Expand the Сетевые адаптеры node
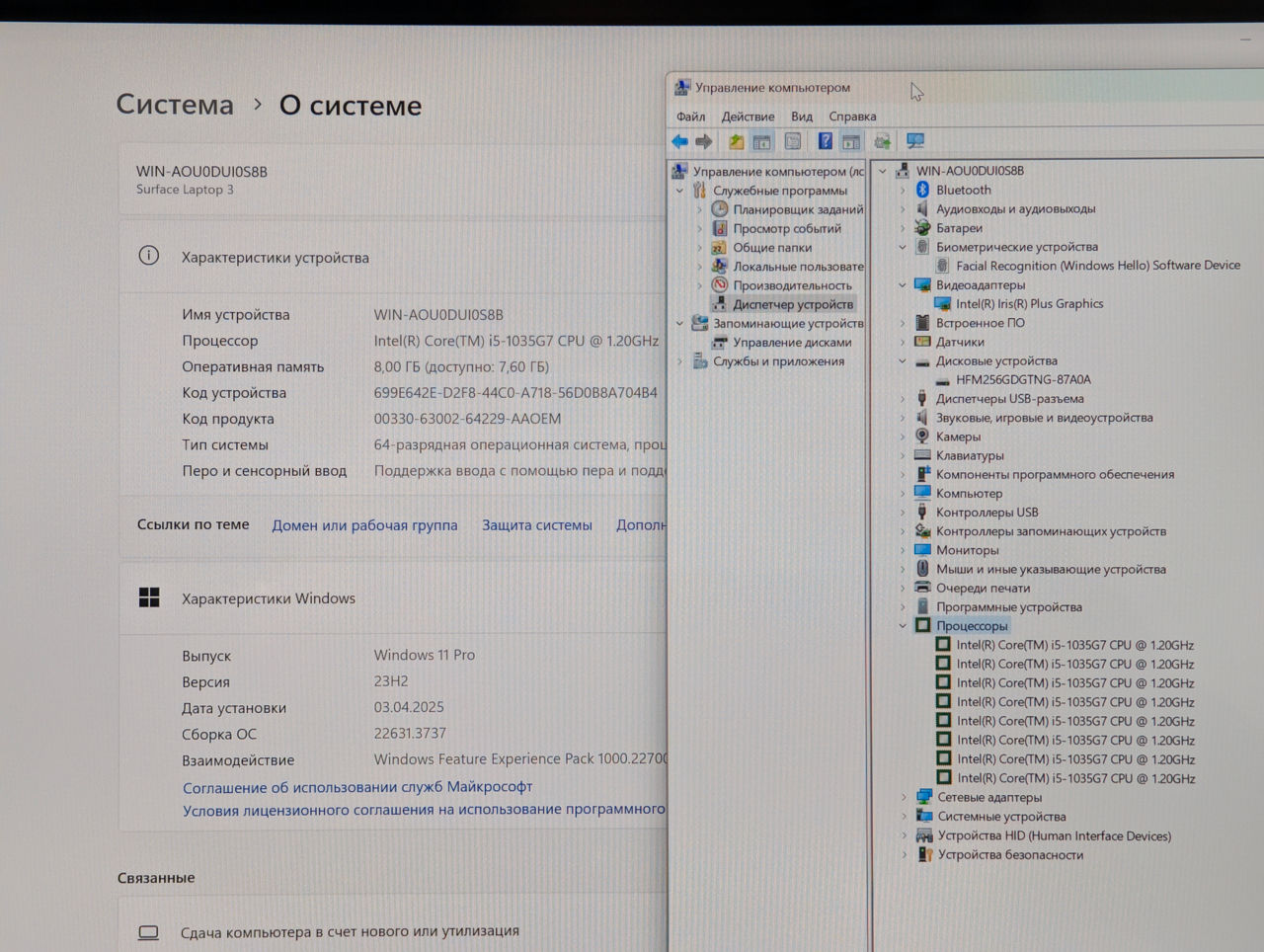The width and height of the screenshot is (1264, 952). tap(904, 797)
